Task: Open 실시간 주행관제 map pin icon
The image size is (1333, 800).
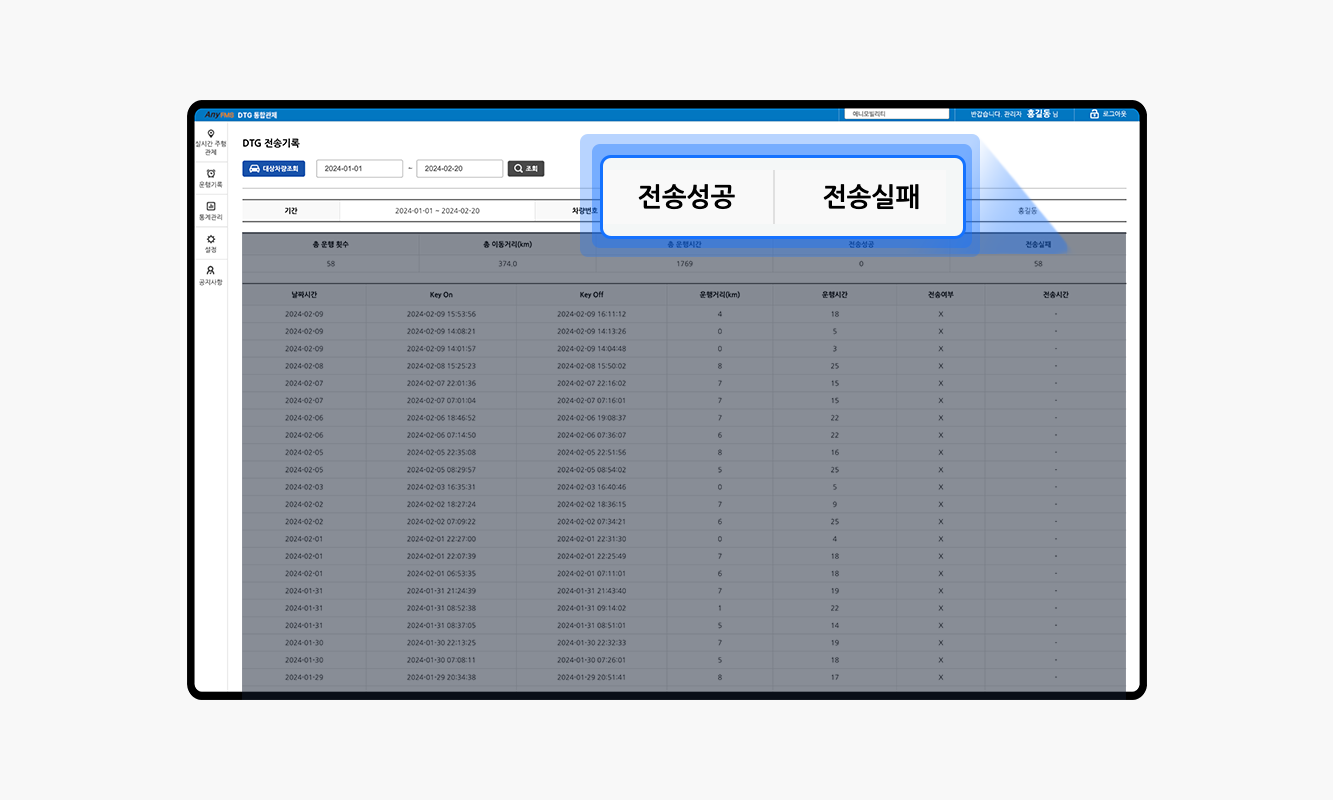Action: 210,134
